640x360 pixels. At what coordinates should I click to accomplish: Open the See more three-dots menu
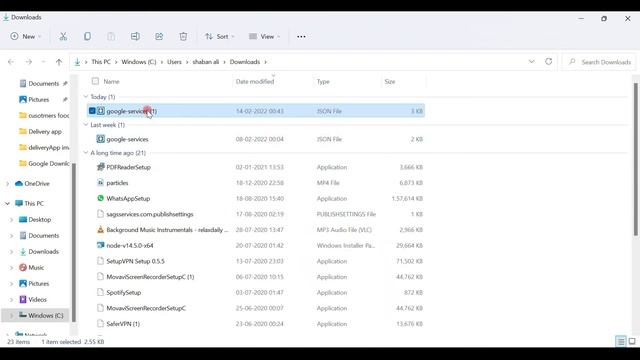(301, 36)
